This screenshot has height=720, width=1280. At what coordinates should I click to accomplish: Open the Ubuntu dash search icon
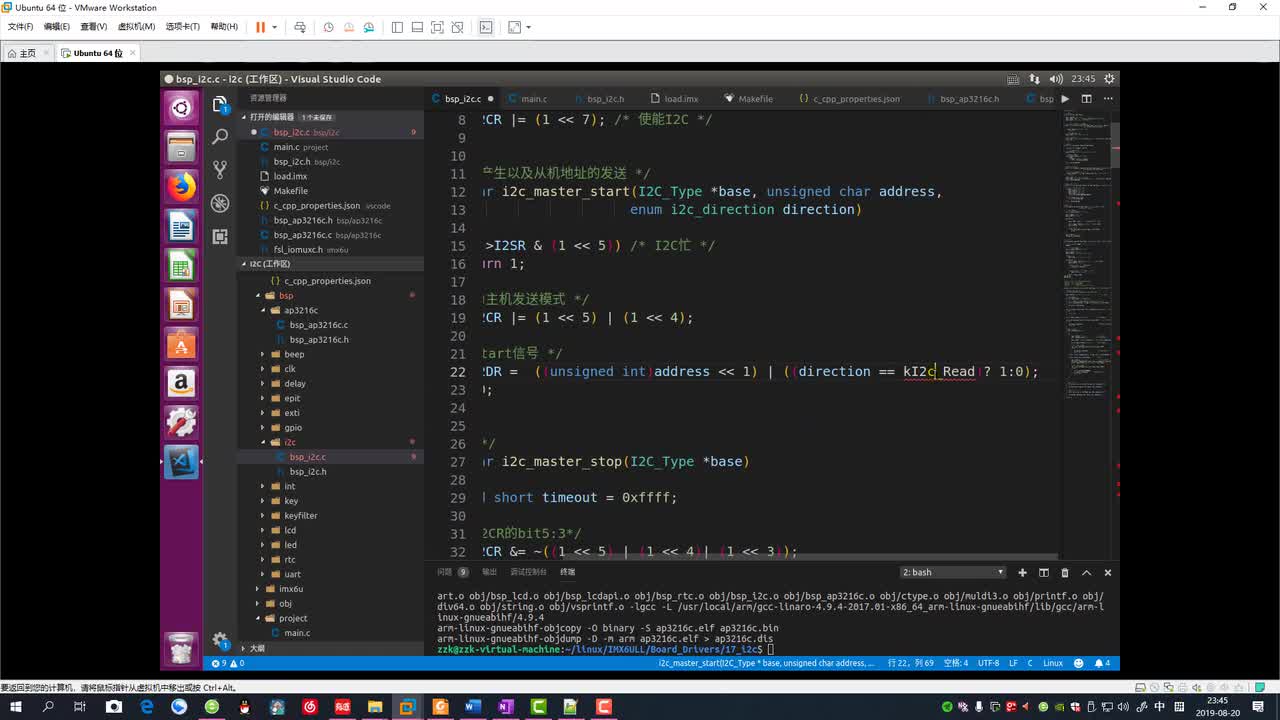click(181, 108)
